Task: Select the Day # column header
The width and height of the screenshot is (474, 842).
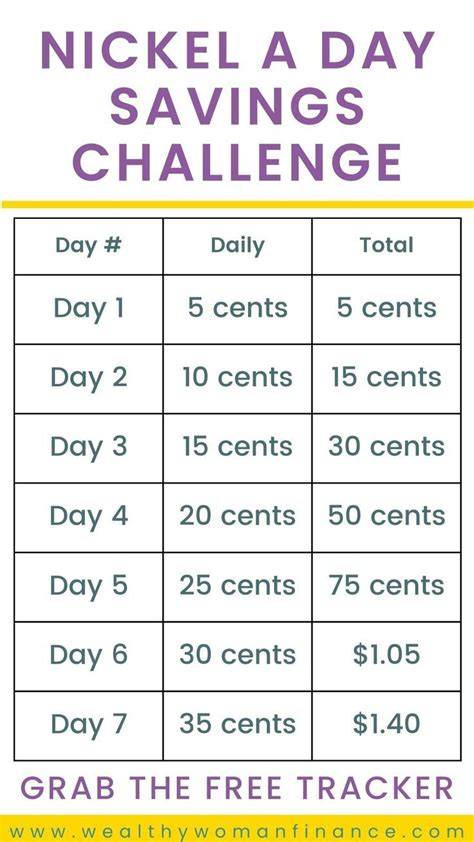Action: point(89,246)
